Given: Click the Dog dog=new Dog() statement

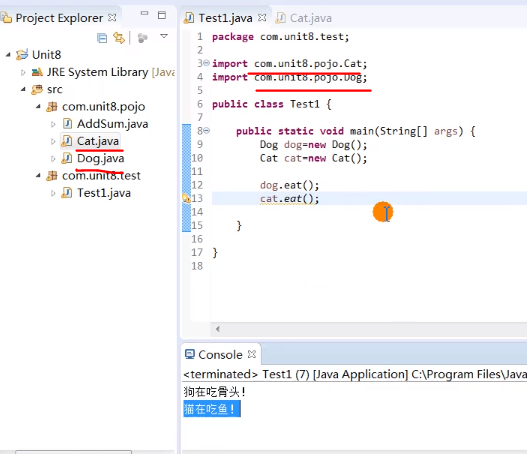Looking at the screenshot, I should [314, 145].
